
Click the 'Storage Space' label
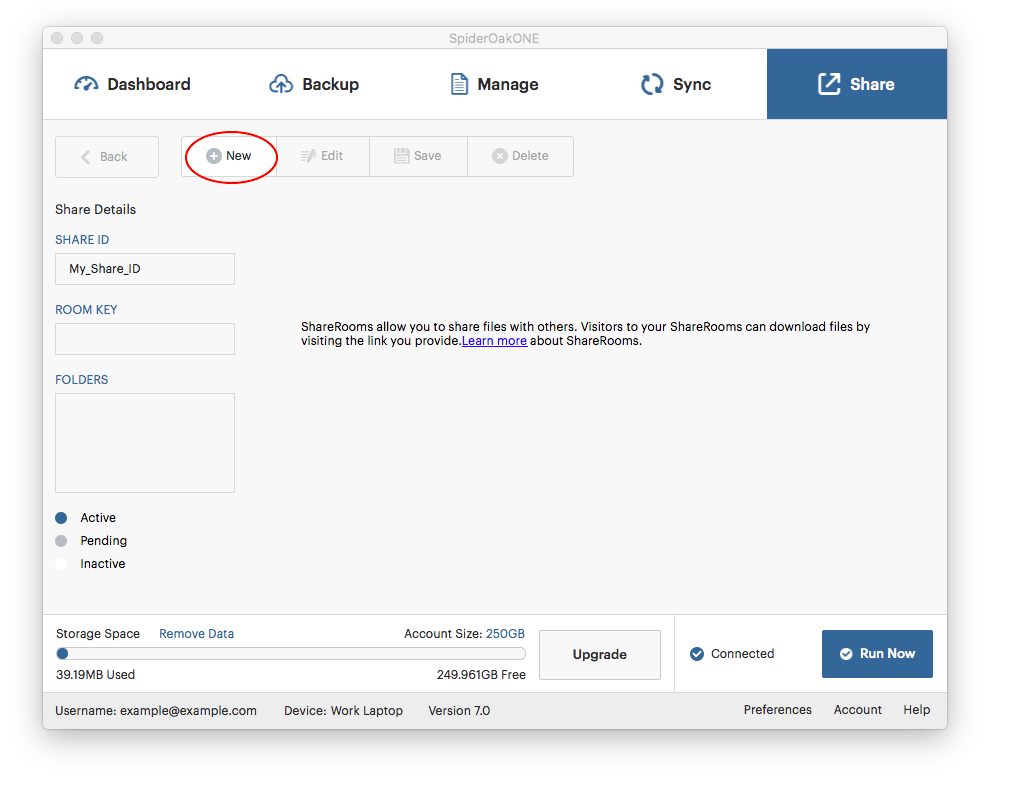coord(98,634)
